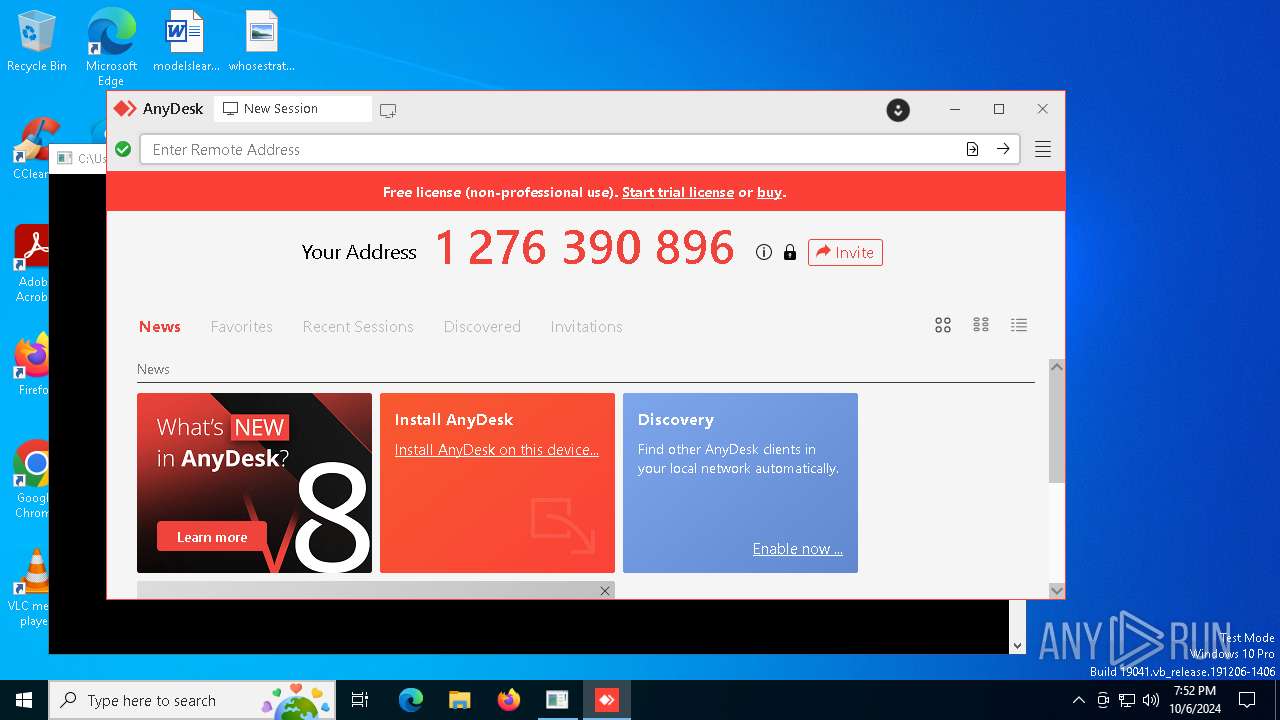Open the Microsoft Edge desktop shortcut
The height and width of the screenshot is (720, 1280).
click(x=111, y=48)
